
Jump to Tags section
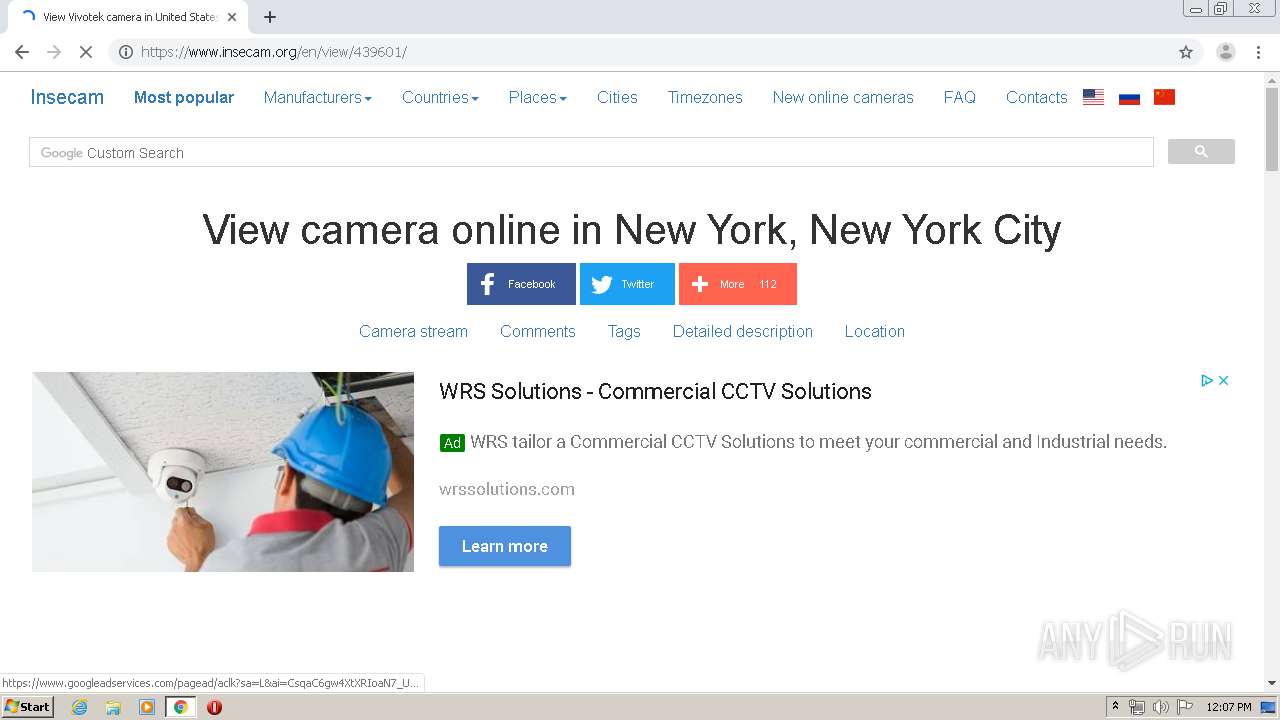coord(624,331)
